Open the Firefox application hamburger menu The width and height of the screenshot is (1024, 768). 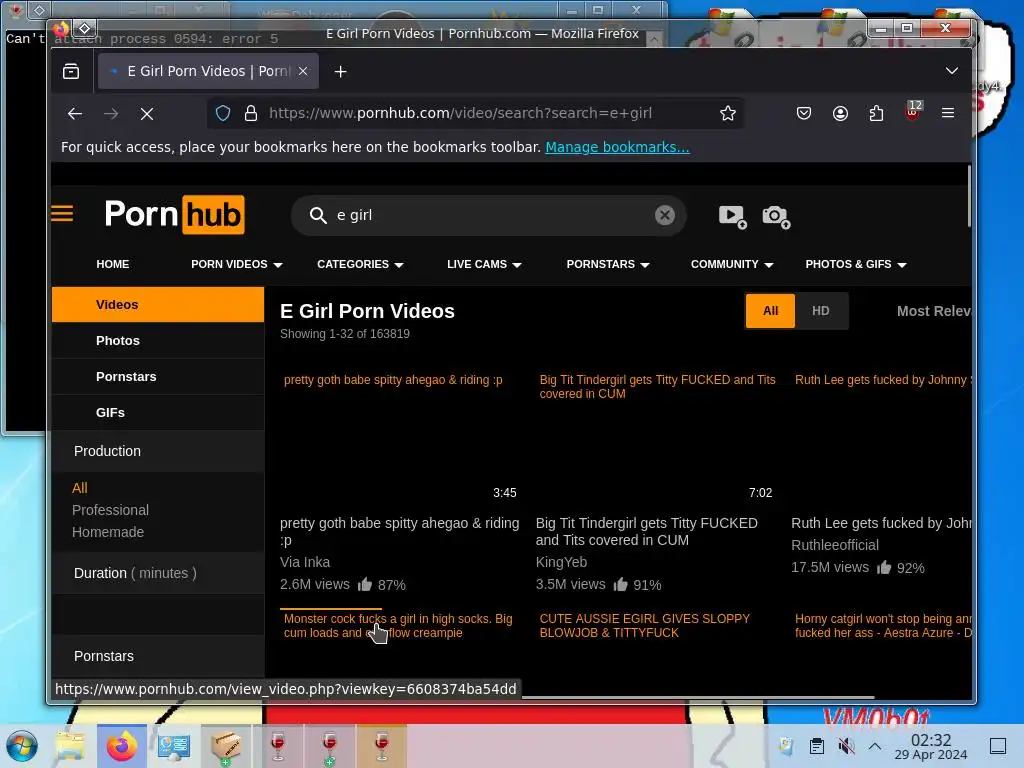click(x=948, y=113)
